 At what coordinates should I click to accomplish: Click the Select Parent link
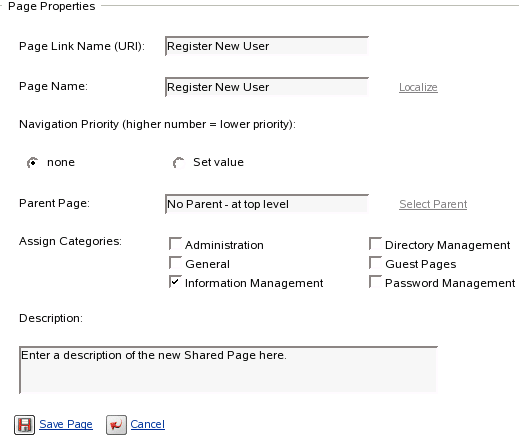click(x=433, y=204)
